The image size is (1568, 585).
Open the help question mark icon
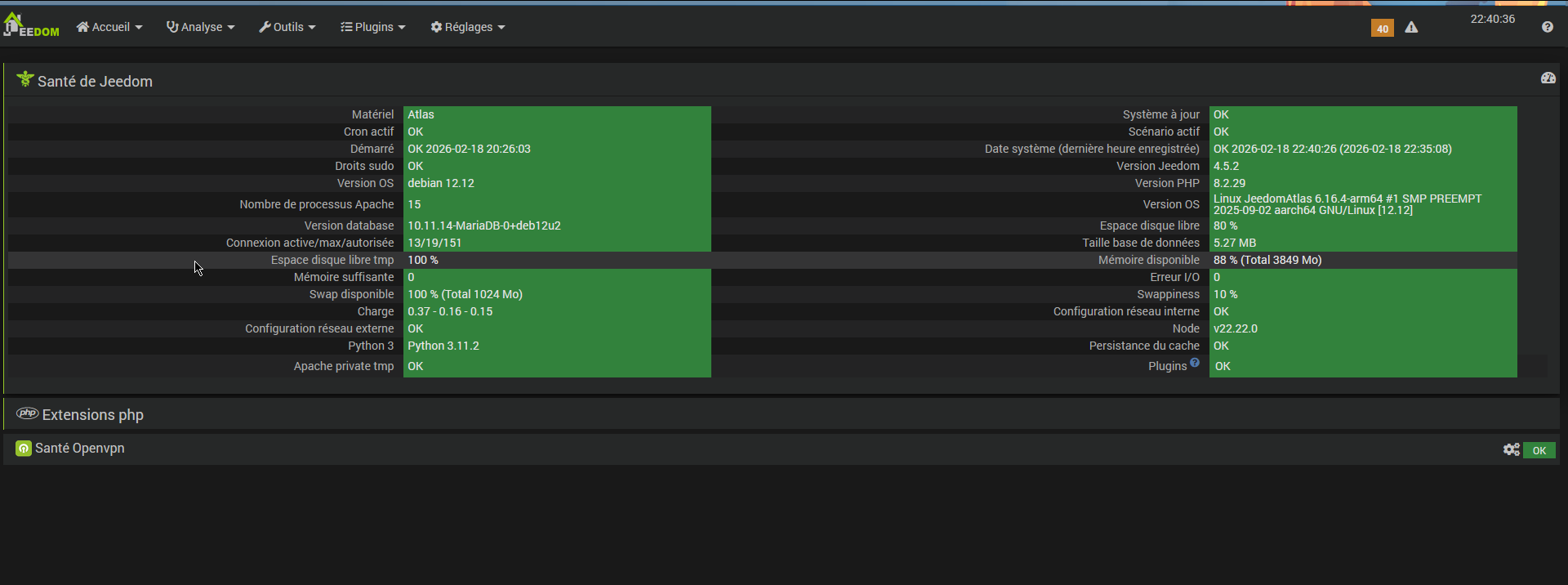coord(1548,27)
